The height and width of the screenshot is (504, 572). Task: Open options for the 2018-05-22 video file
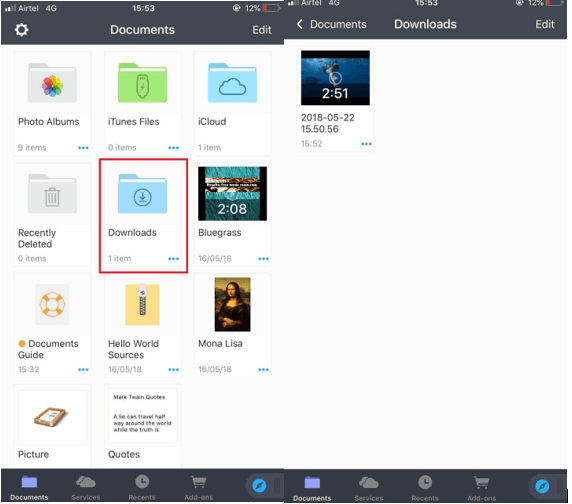[x=366, y=144]
